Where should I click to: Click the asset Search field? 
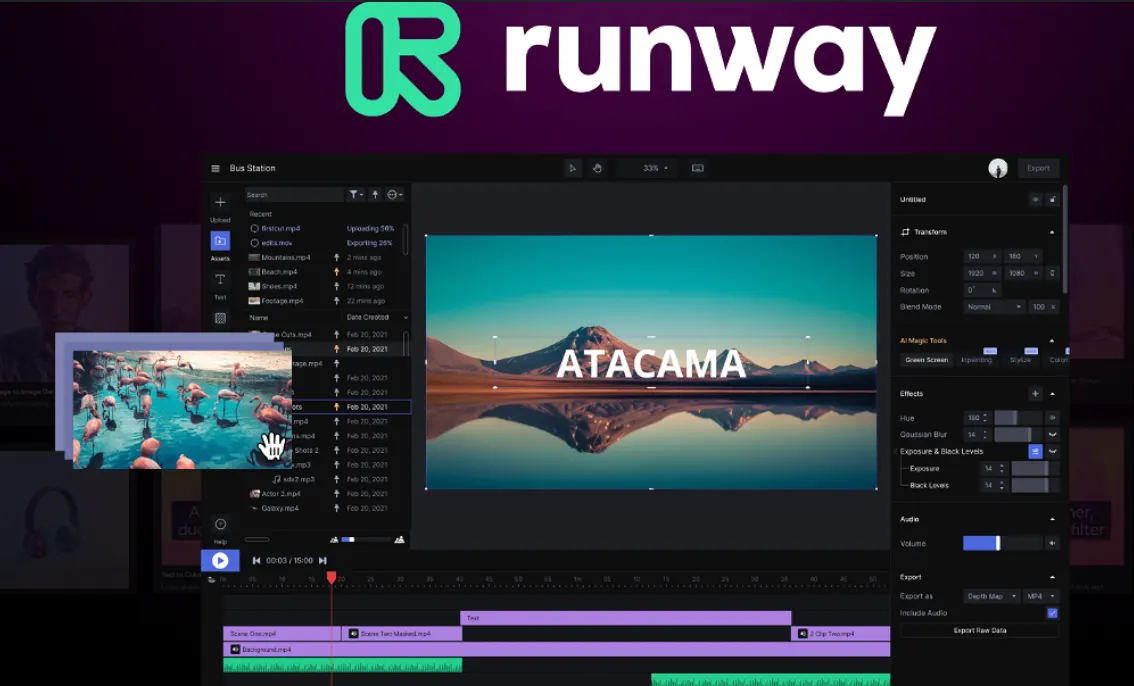click(294, 194)
